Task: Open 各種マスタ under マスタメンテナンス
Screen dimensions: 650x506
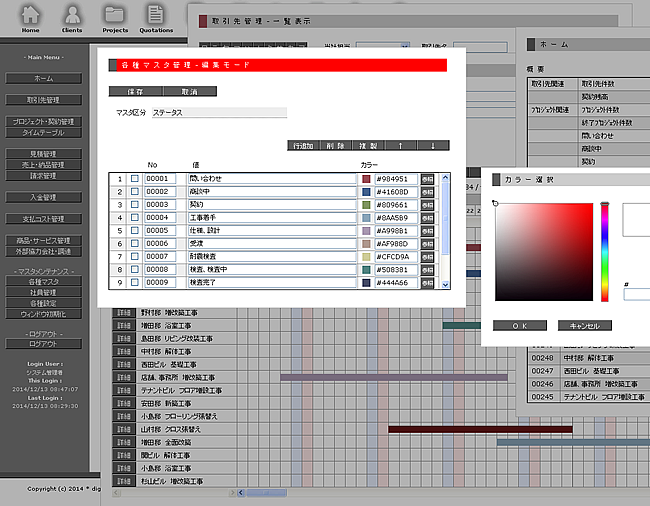Action: tap(44, 281)
